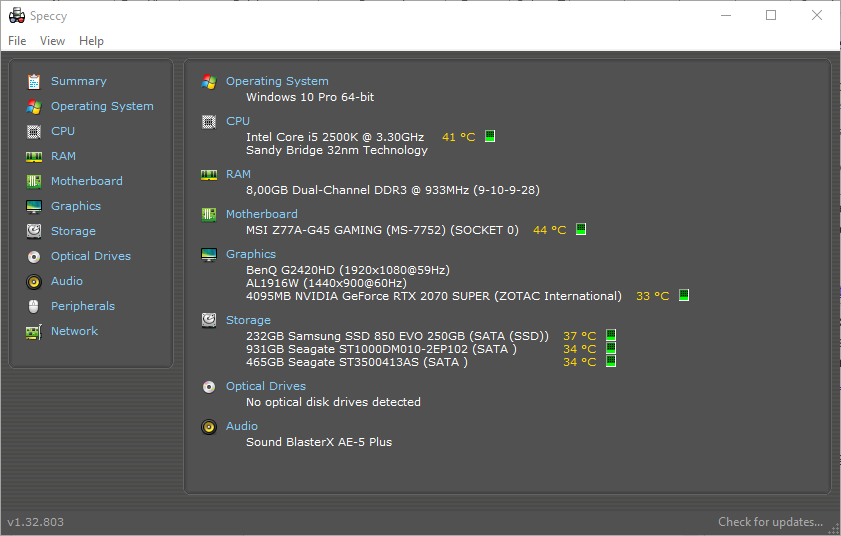Click temperature indicator for Seagate ST3500413AS row
This screenshot has height=536, width=841.
tap(610, 361)
